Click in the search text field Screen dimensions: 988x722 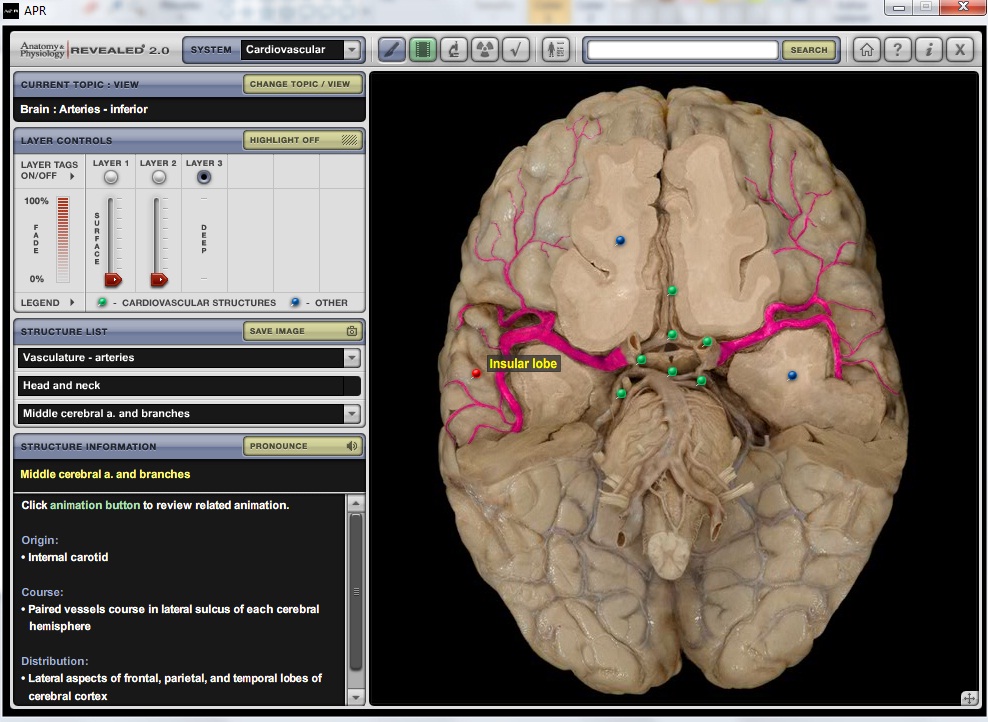(682, 50)
